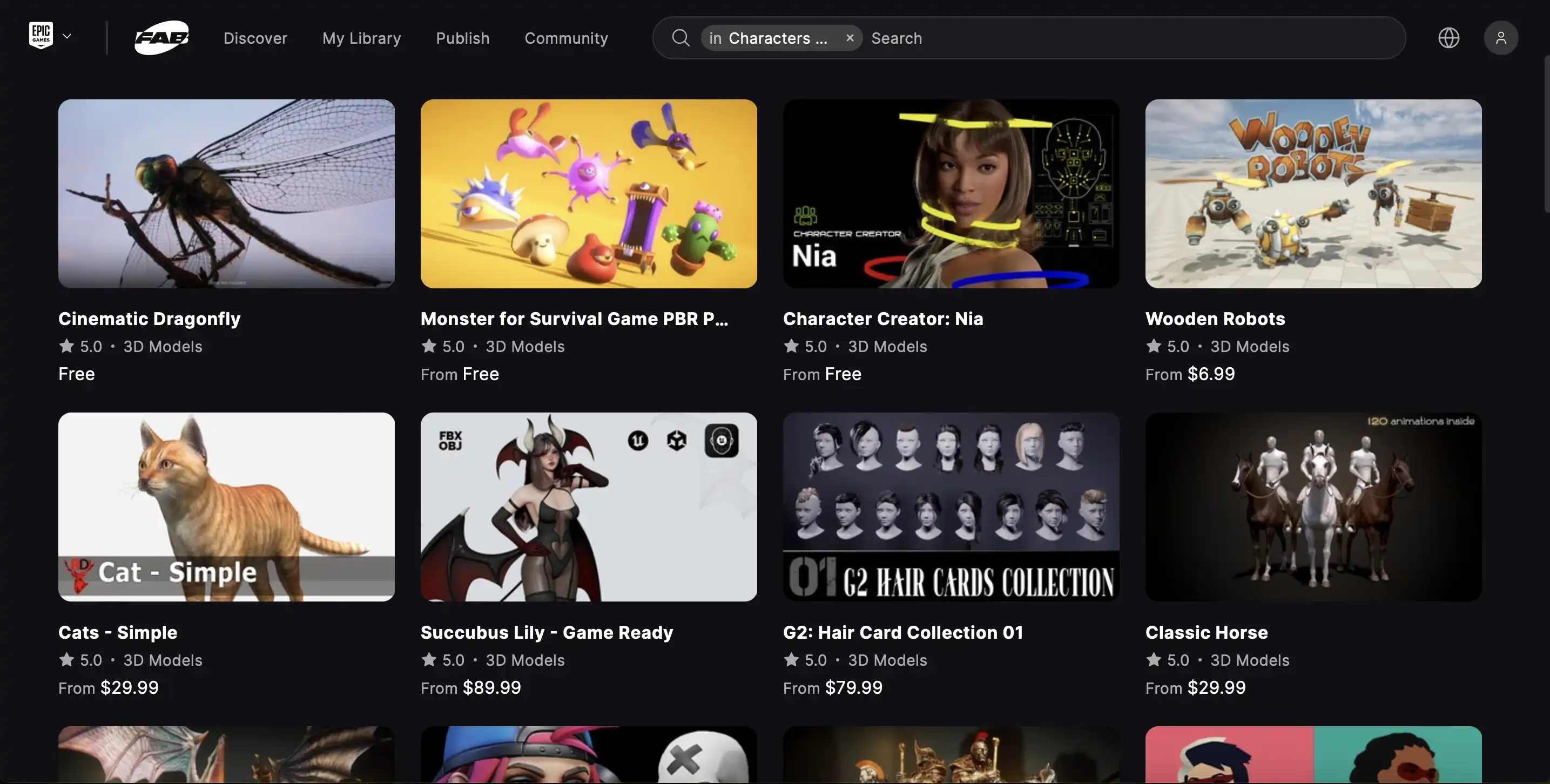This screenshot has height=784, width=1550.
Task: Open the Succubus Lily thumbnail image
Action: pos(589,506)
